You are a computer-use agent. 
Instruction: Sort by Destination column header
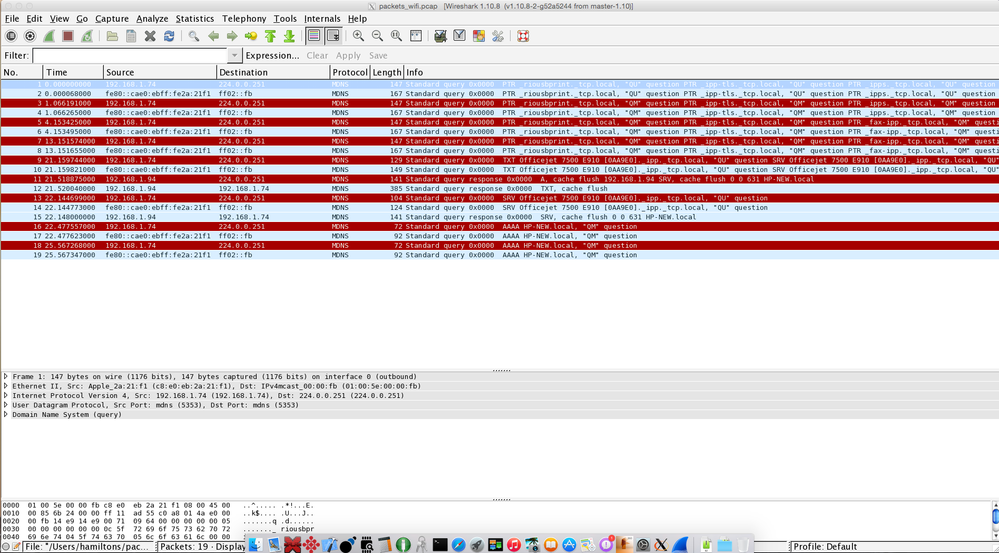click(x=273, y=73)
